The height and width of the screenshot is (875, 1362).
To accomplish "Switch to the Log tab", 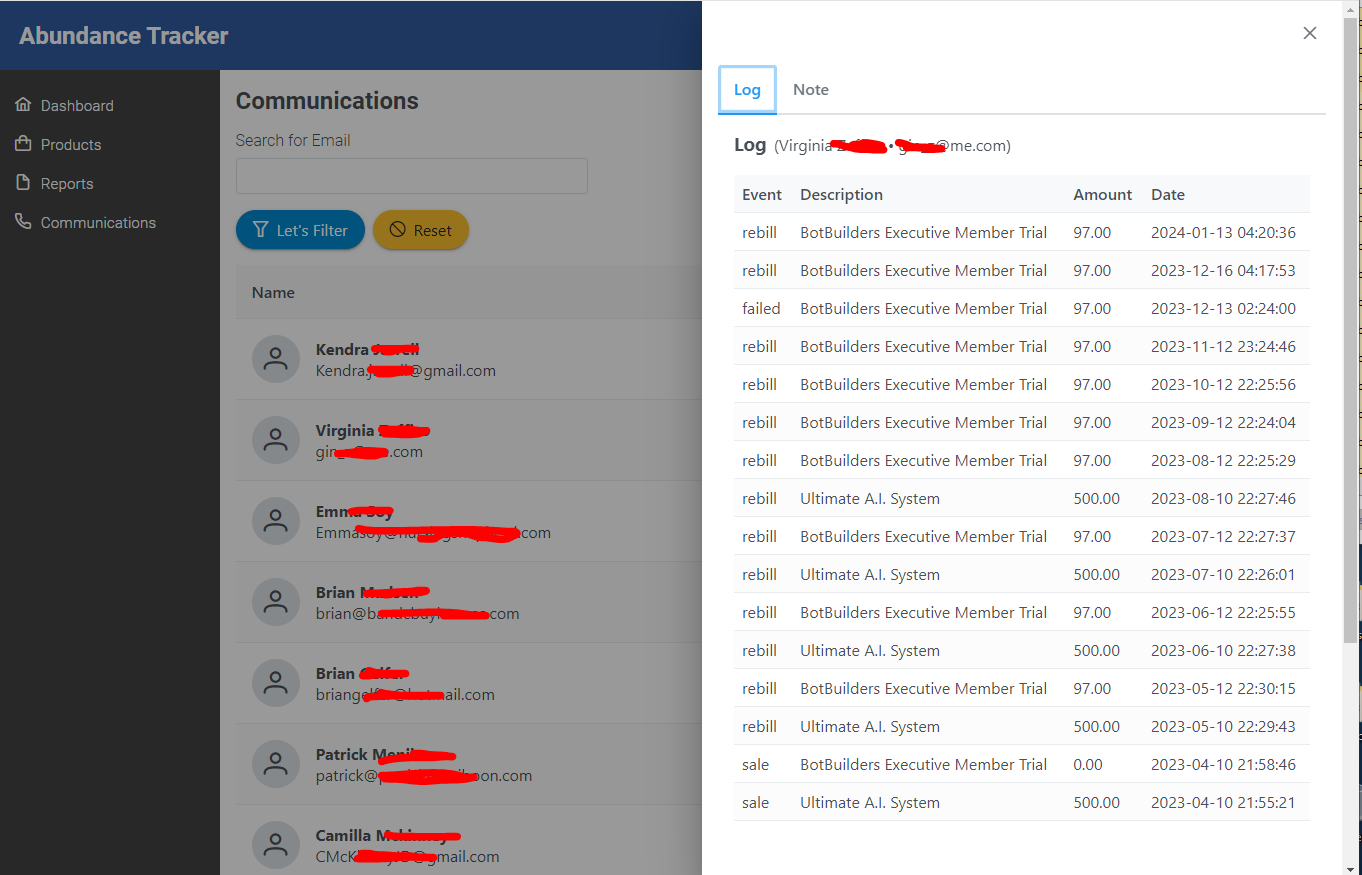I will [x=747, y=90].
